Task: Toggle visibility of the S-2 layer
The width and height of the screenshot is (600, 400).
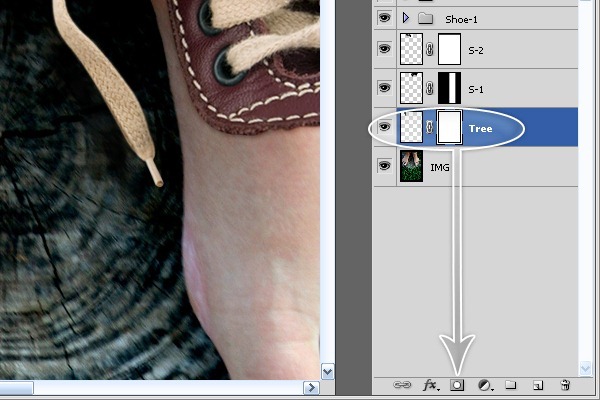Action: (384, 49)
